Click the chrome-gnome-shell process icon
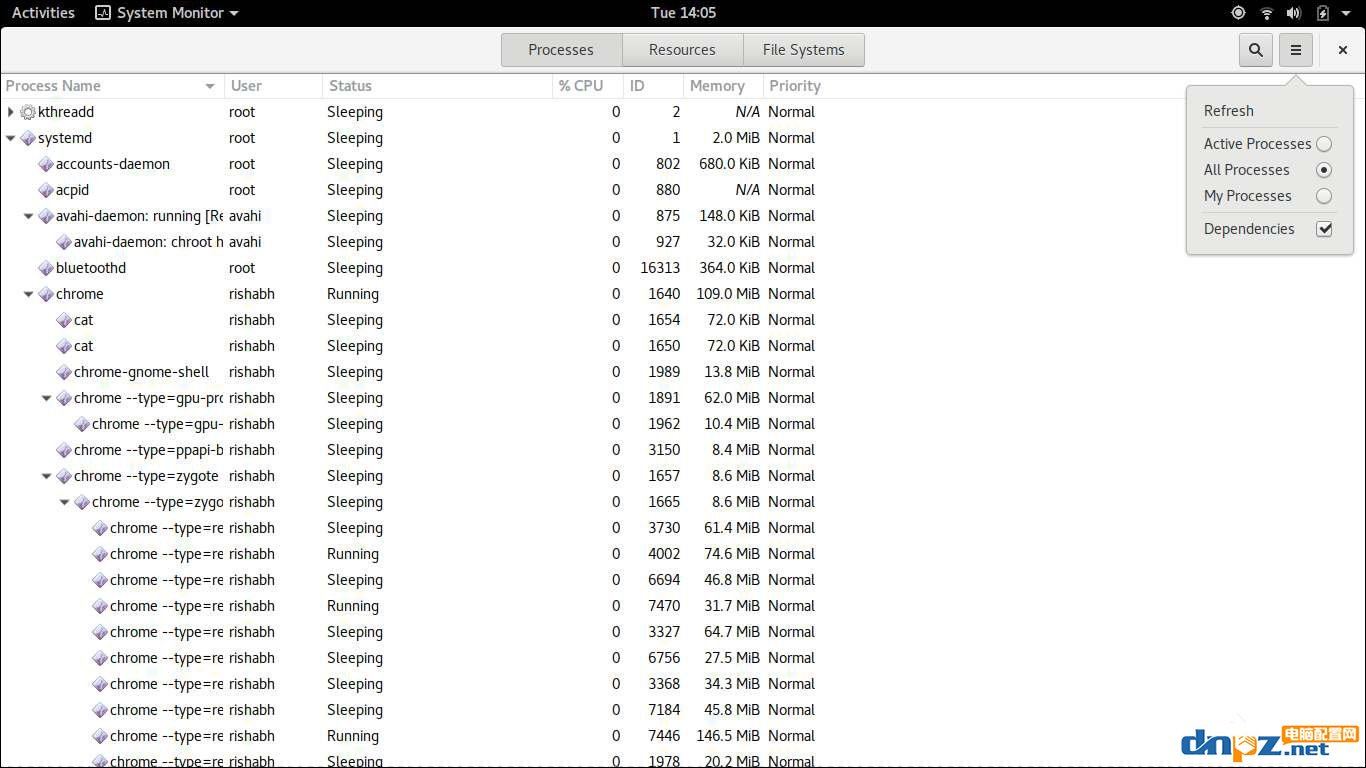Screen dimensions: 1366x768 click(64, 372)
